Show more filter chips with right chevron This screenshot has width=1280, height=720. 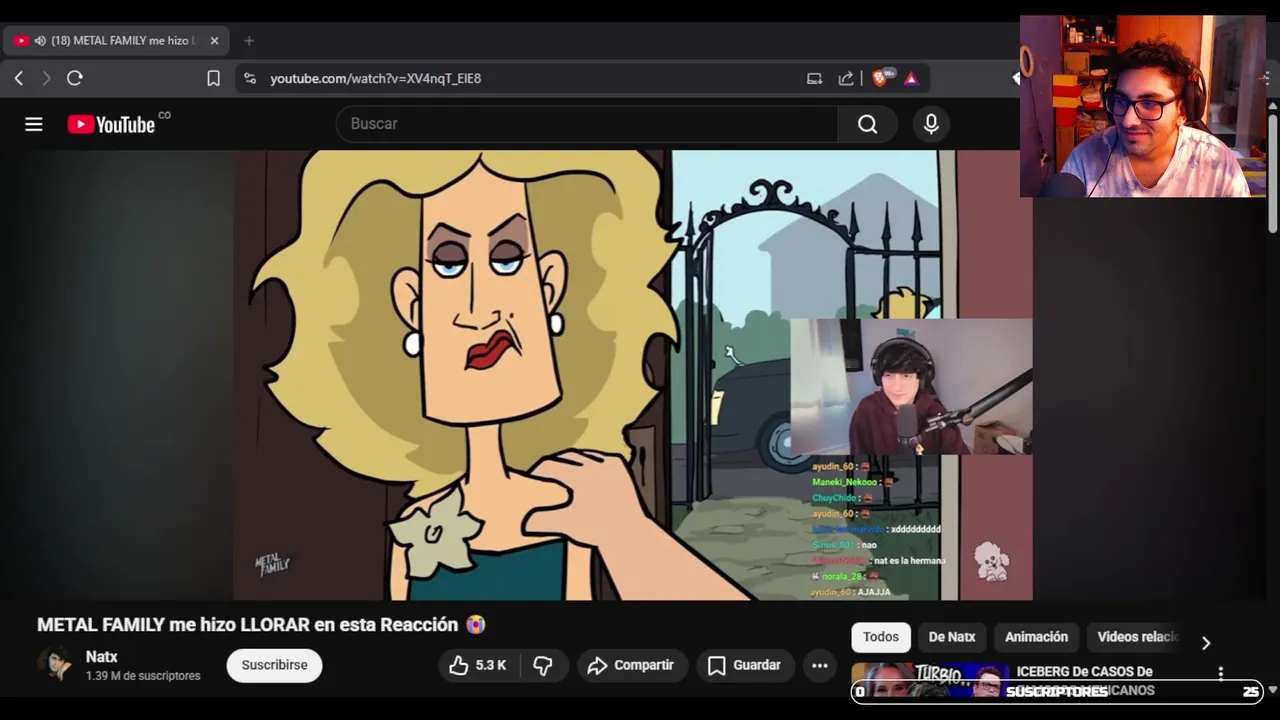coord(1206,642)
